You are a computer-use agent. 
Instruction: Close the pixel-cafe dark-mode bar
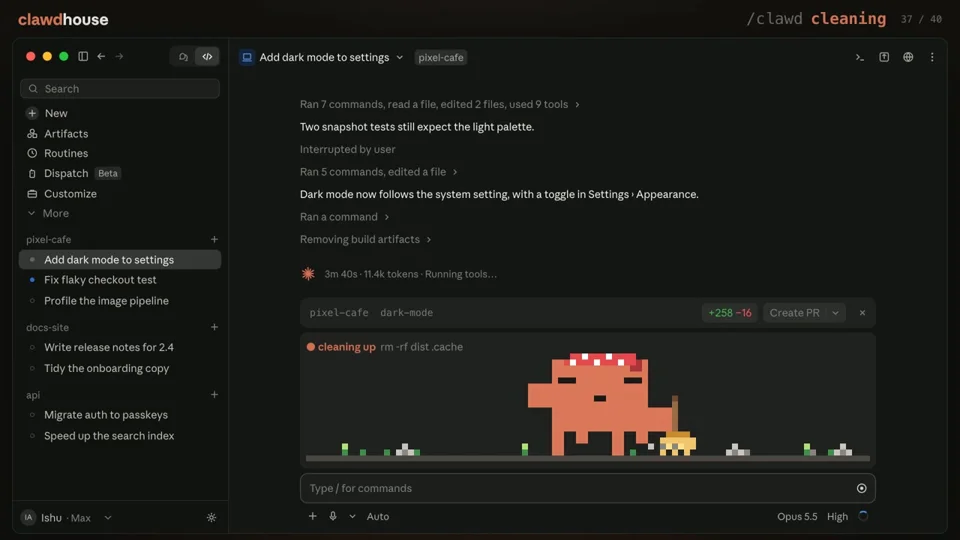coord(862,313)
